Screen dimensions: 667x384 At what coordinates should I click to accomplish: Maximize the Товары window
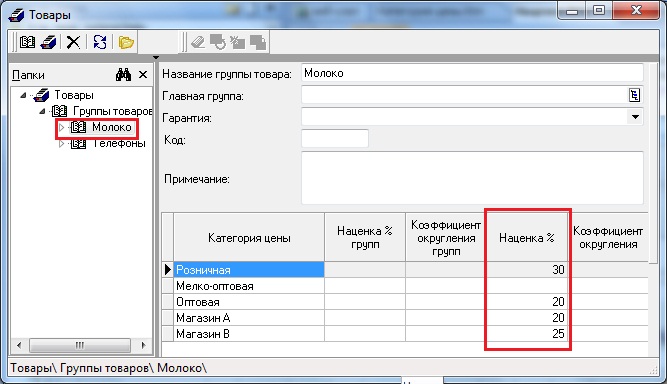click(599, 10)
